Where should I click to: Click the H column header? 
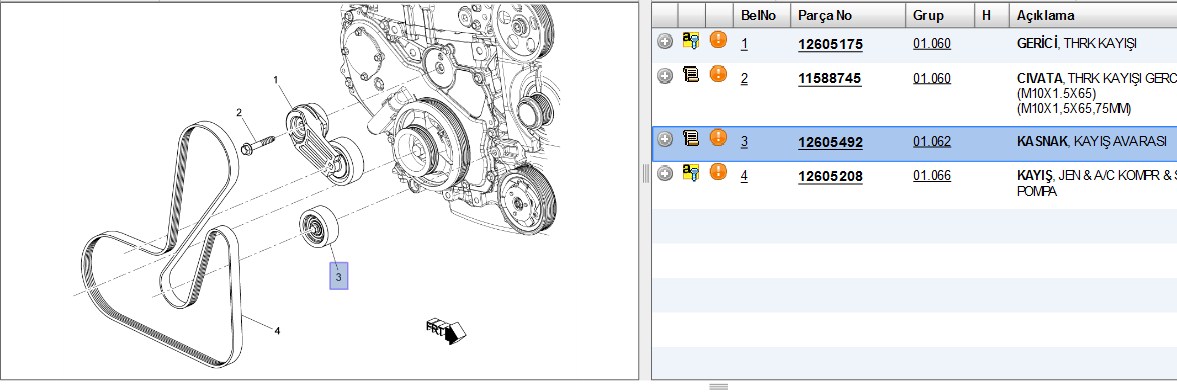992,15
